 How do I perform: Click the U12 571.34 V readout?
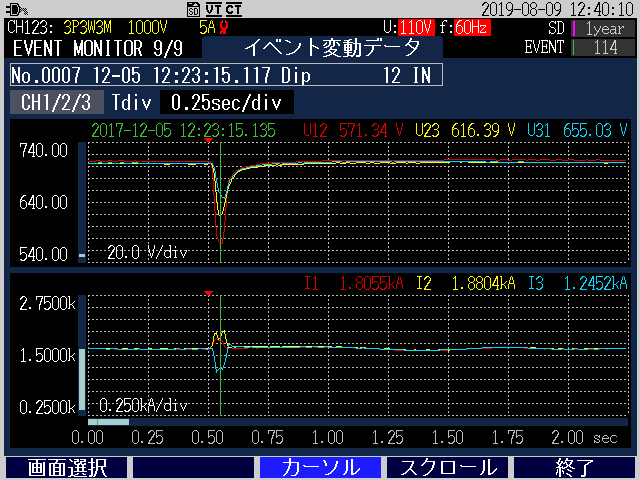pos(353,131)
